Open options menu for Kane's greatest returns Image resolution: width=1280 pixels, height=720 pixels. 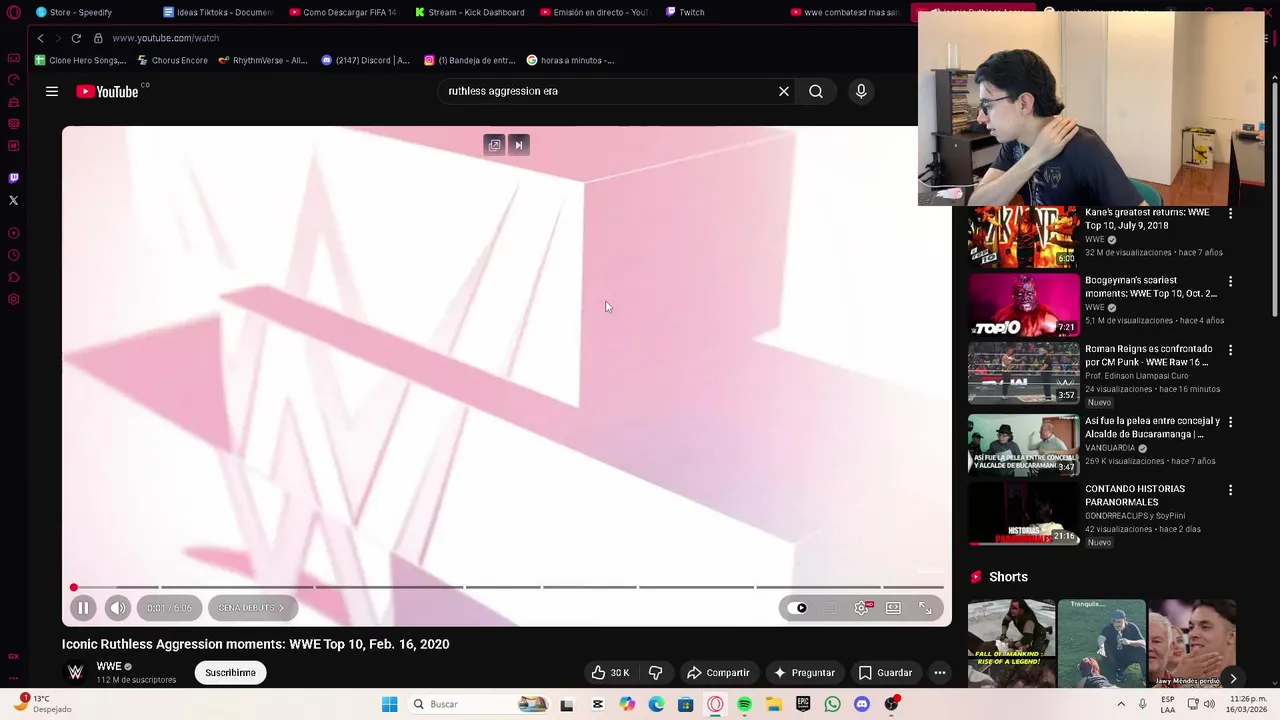(1230, 213)
